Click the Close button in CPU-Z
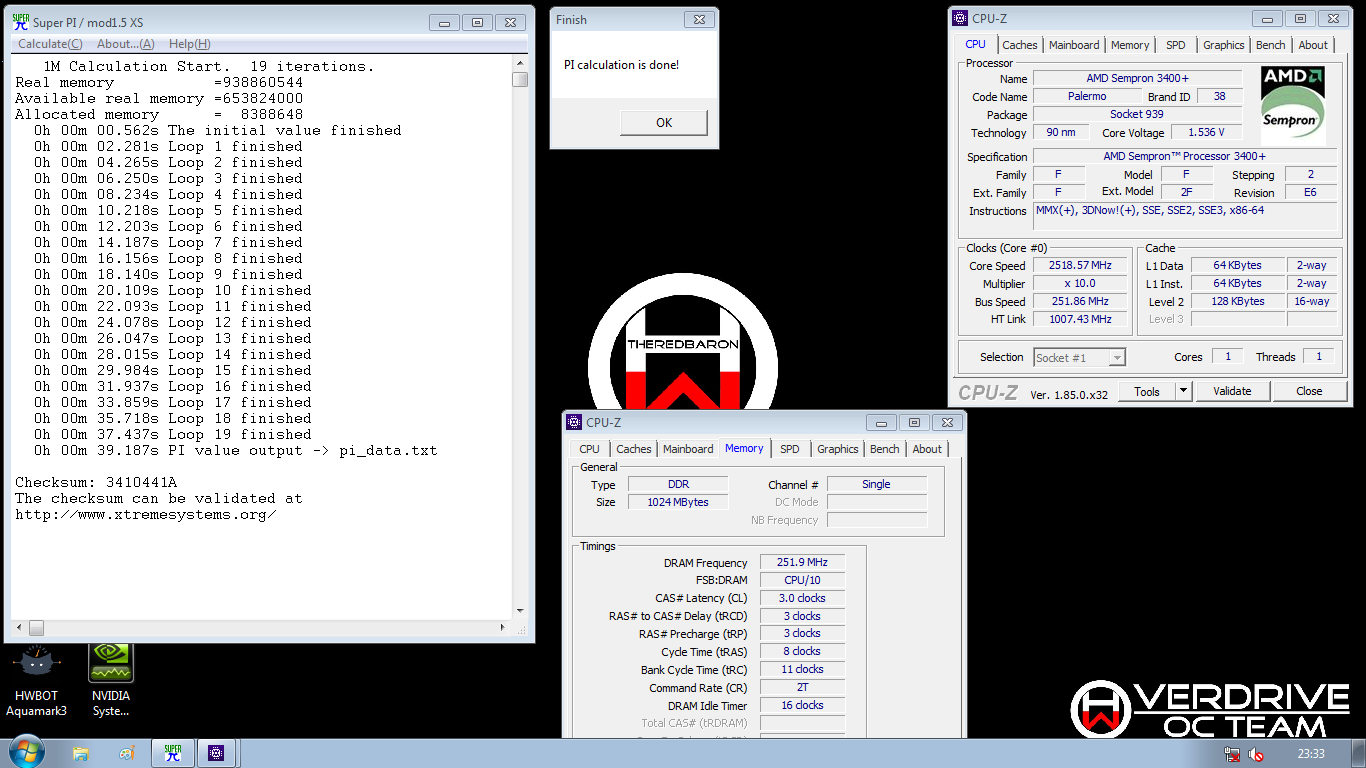The height and width of the screenshot is (768, 1366). [x=1309, y=391]
